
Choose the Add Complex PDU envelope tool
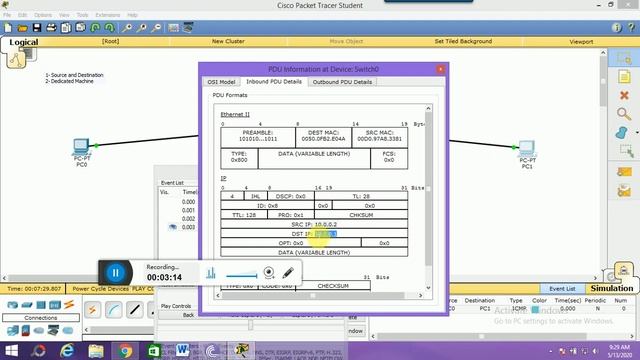tap(624, 191)
